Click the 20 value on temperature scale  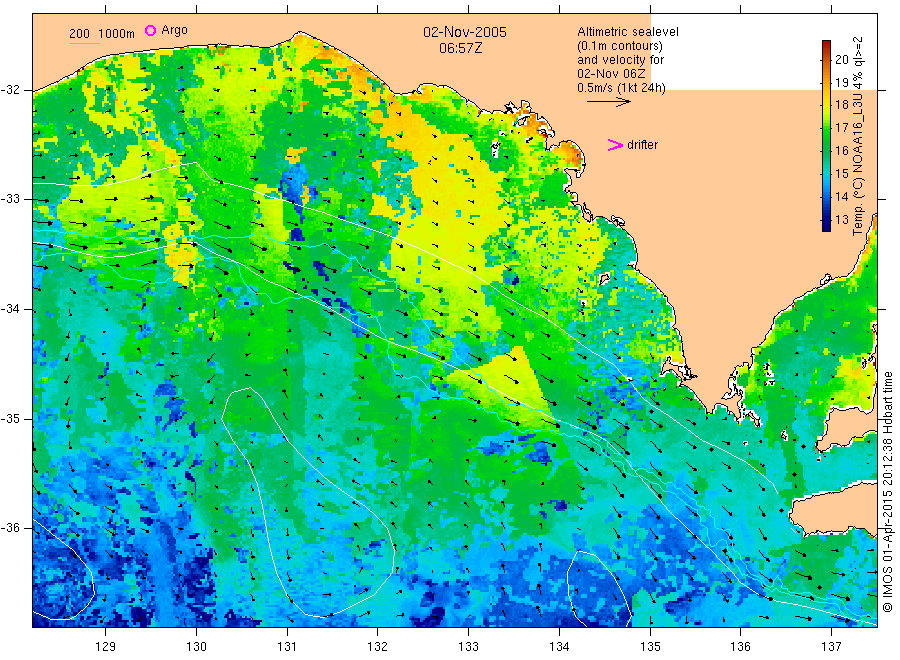pos(841,59)
